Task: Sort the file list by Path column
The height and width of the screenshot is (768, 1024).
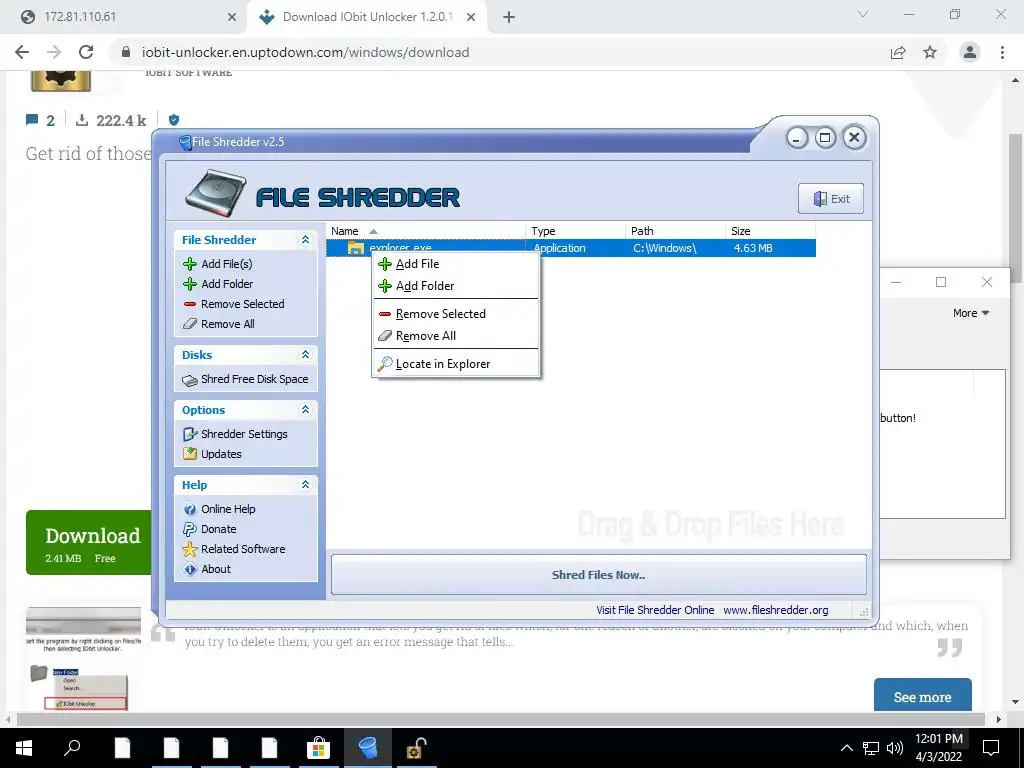Action: tap(675, 231)
